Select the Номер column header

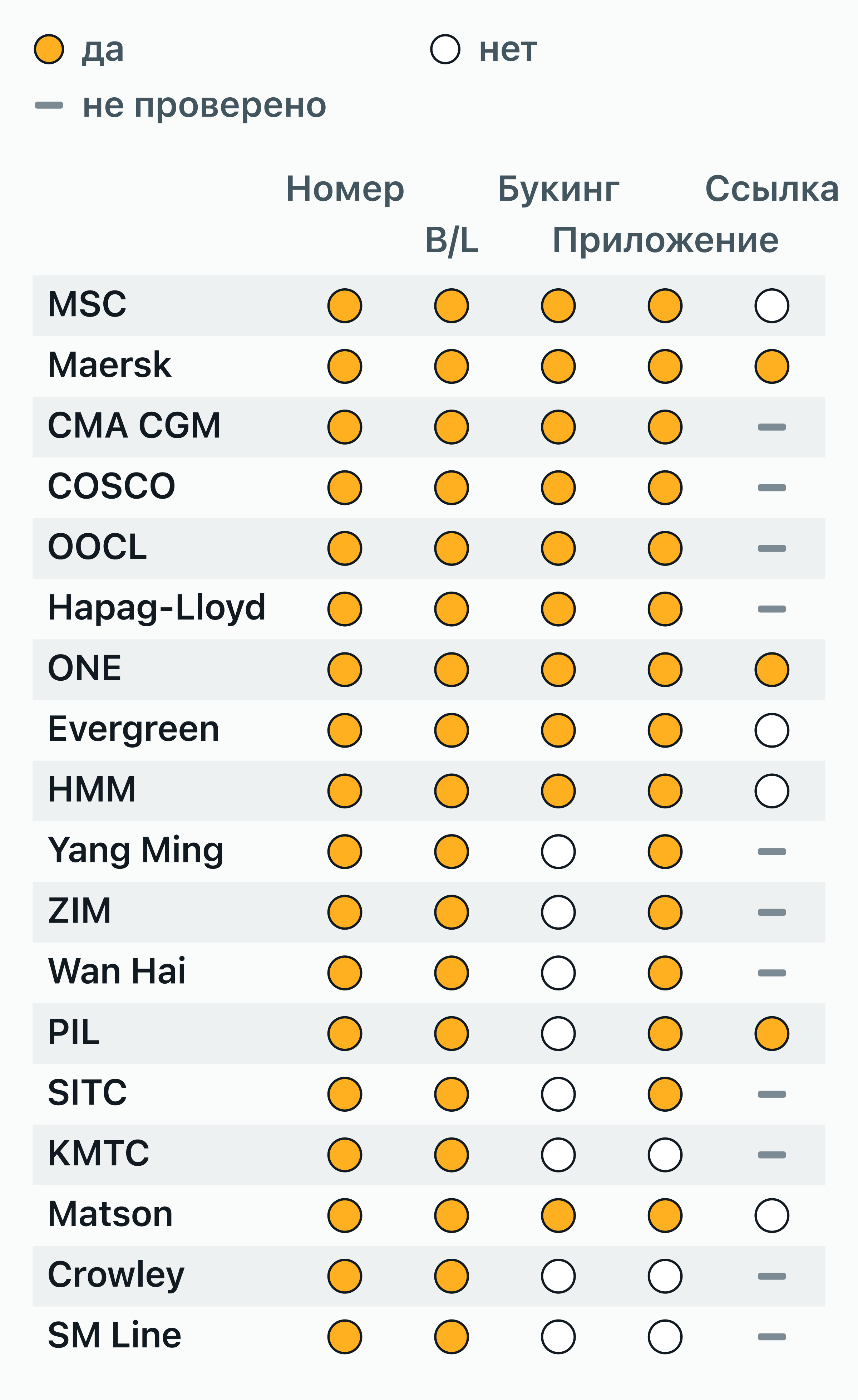(345, 189)
